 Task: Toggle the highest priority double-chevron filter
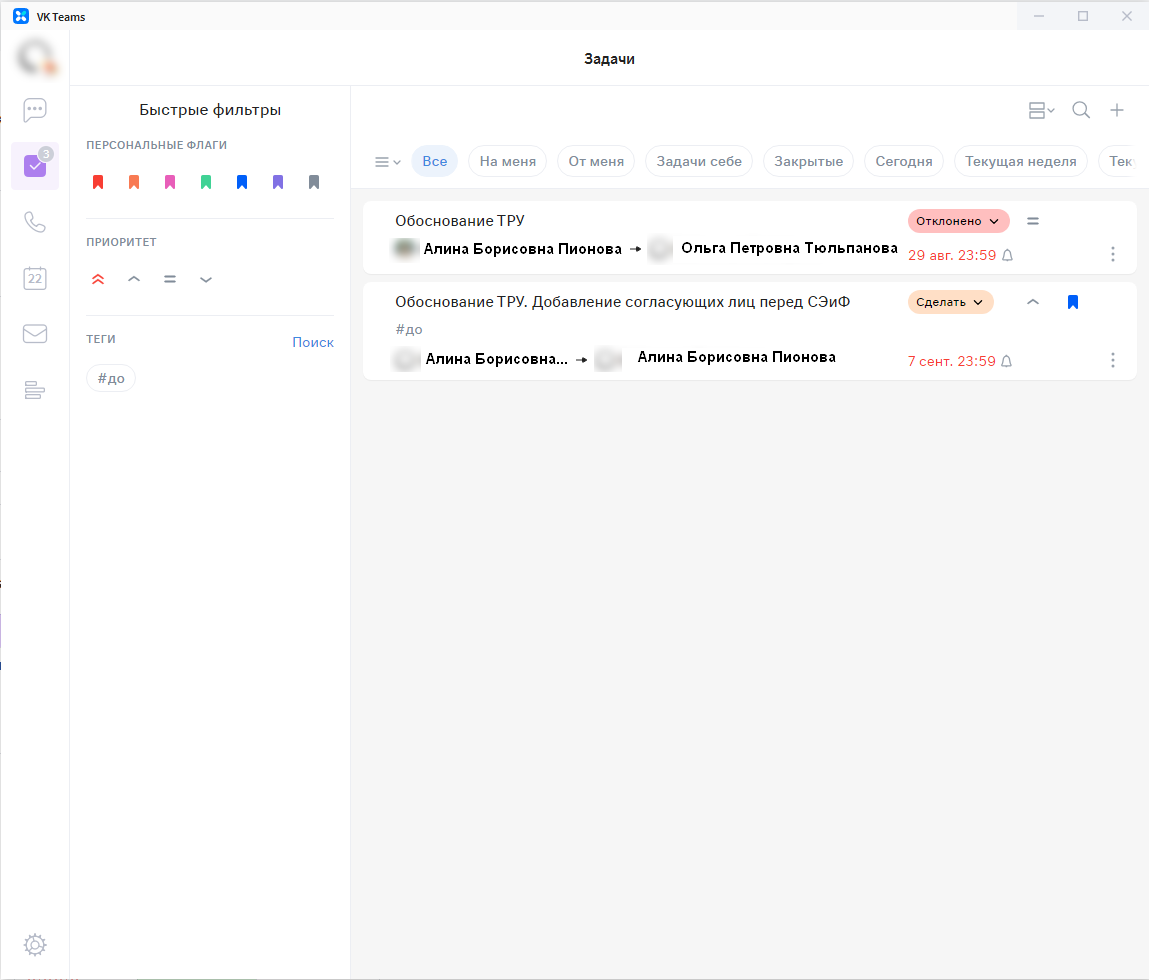98,279
